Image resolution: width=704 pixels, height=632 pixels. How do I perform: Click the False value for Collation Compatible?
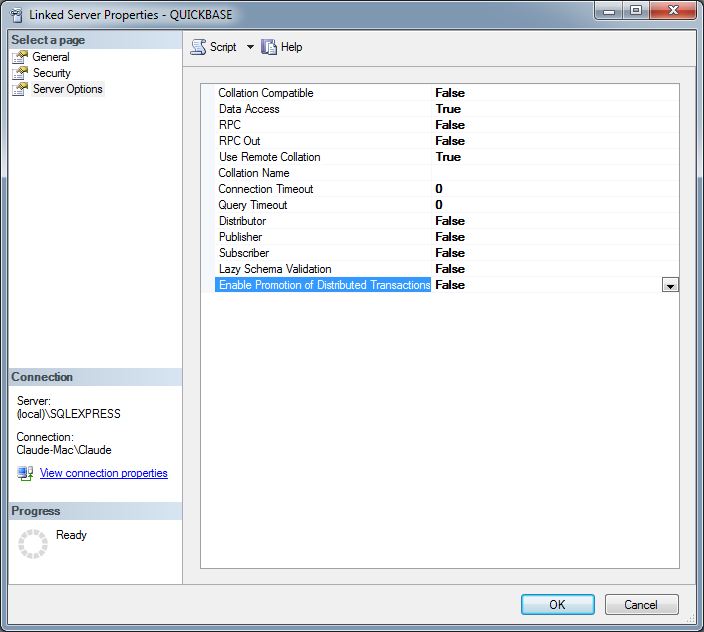pyautogui.click(x=450, y=93)
